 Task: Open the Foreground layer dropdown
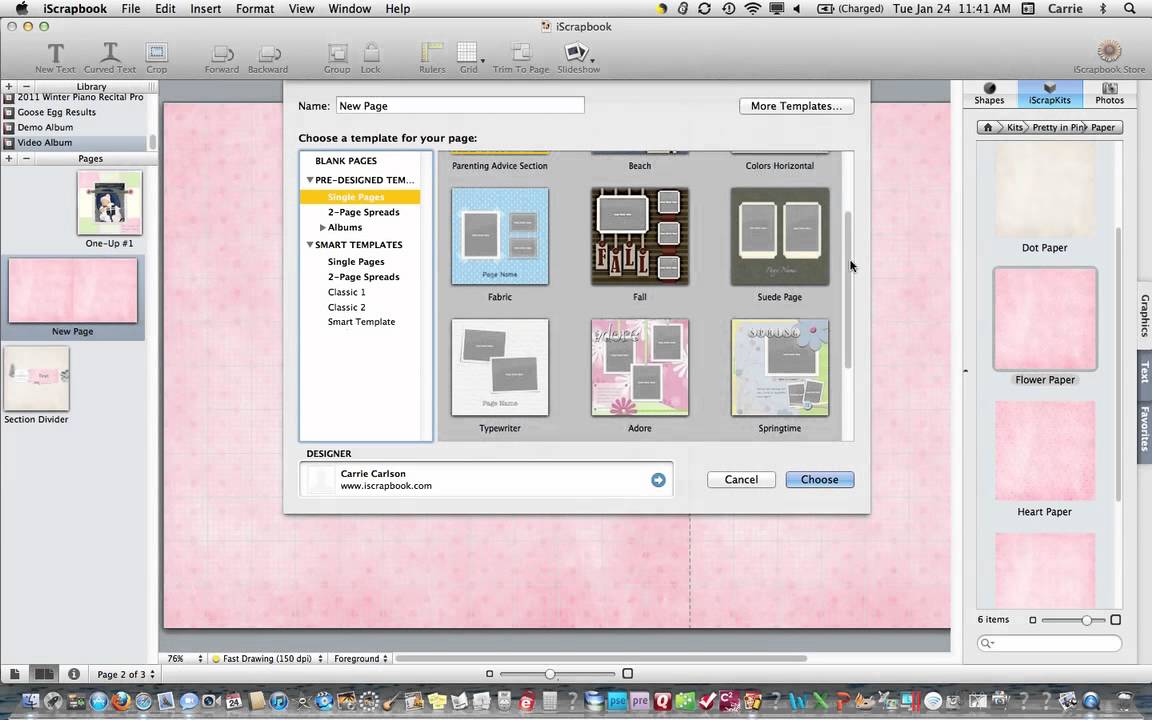[361, 658]
